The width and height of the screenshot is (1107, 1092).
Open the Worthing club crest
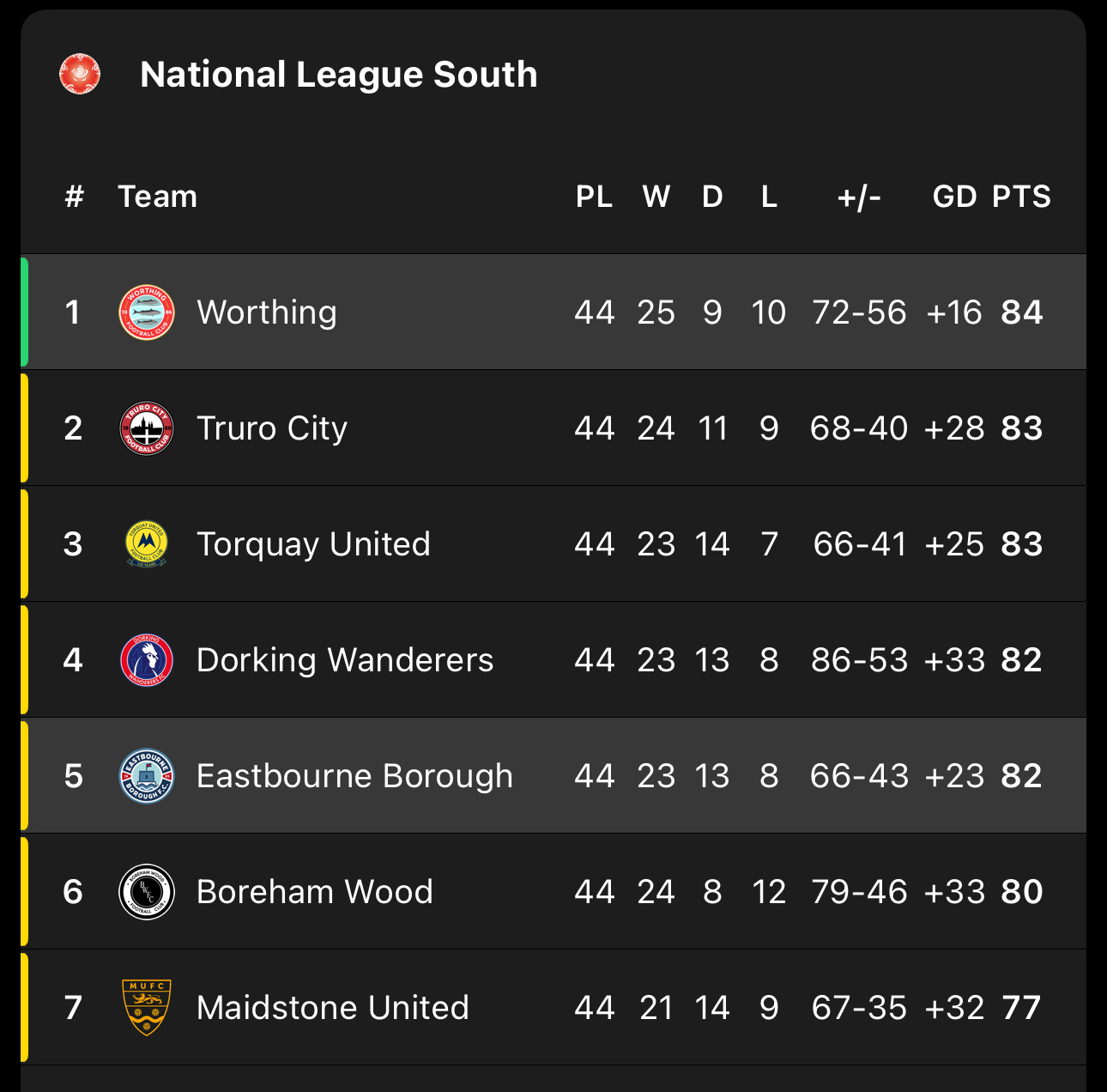pos(147,312)
